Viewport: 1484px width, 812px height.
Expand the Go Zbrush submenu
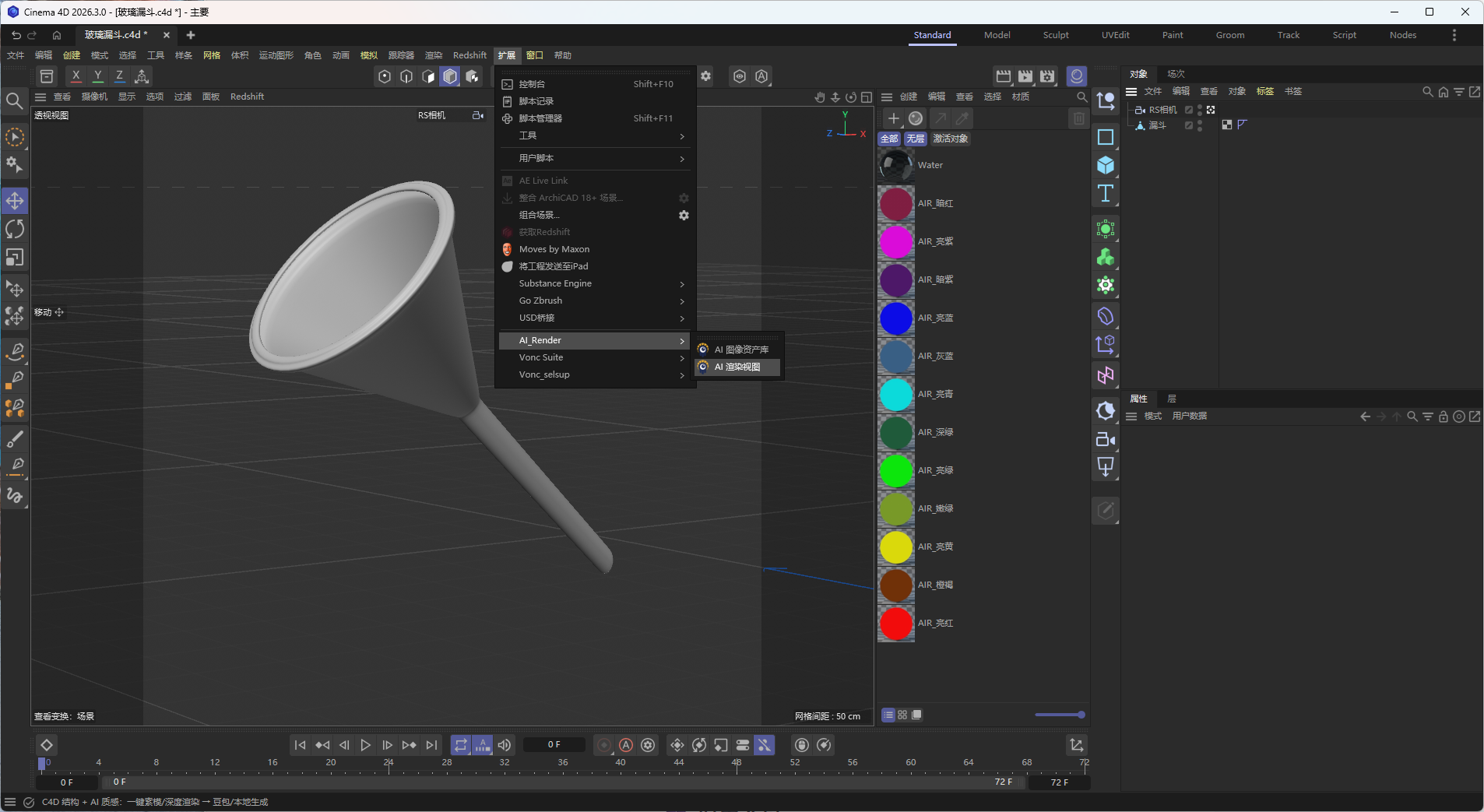pos(596,301)
